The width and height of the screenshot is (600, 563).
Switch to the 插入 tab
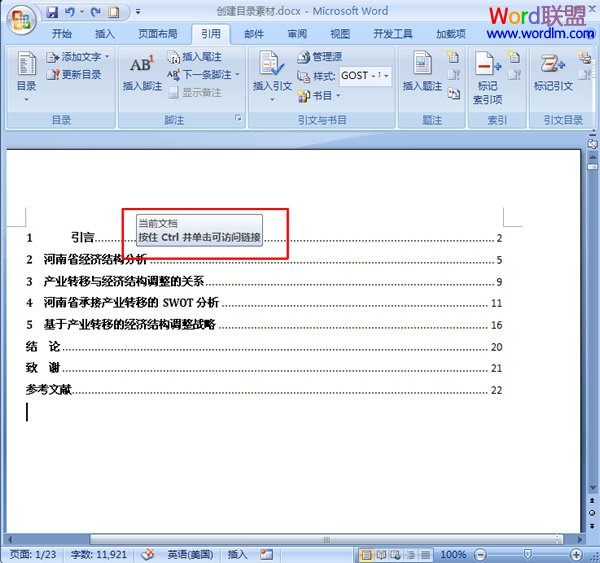(104, 34)
